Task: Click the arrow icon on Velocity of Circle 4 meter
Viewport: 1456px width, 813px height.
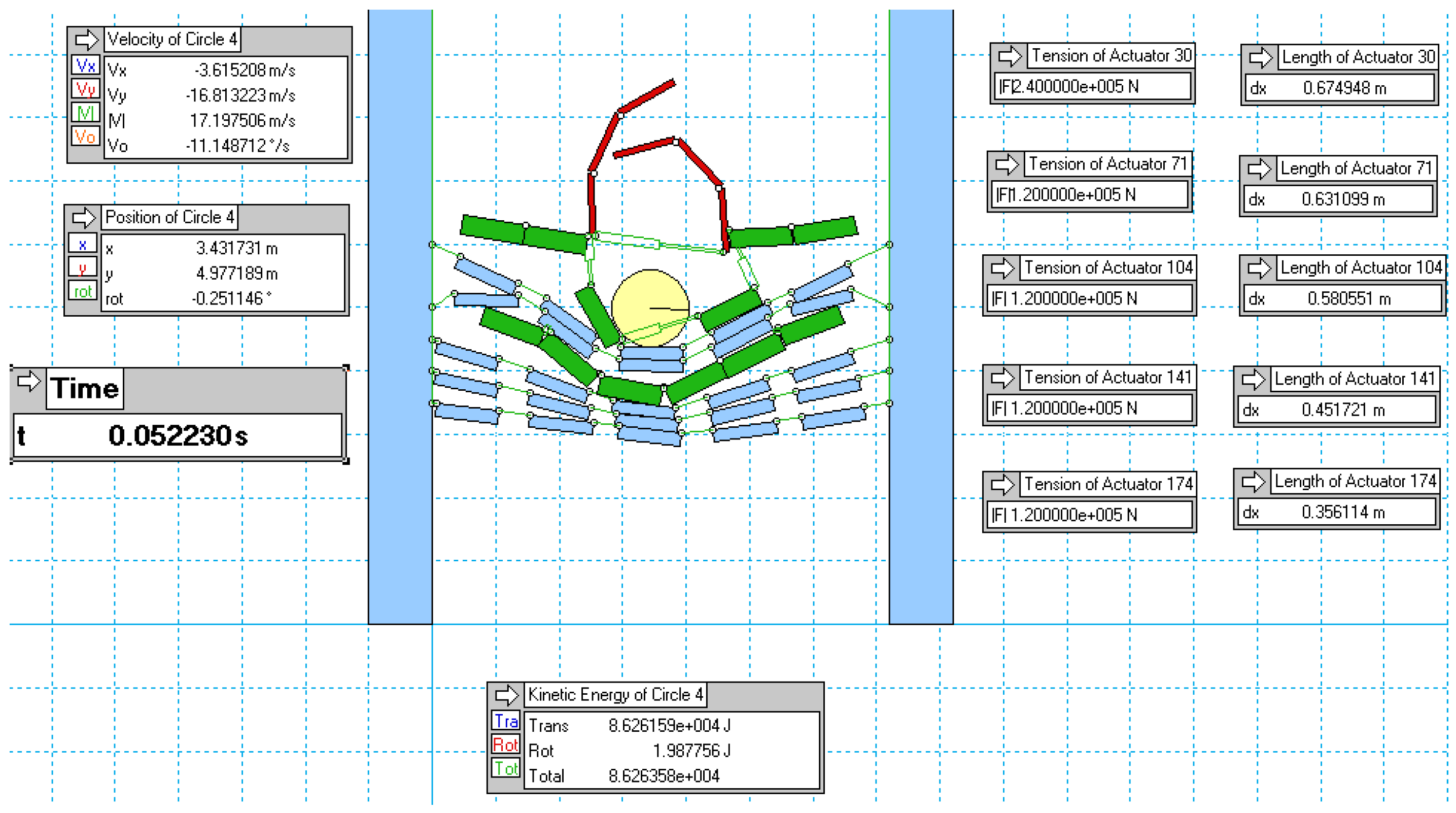Action: (86, 40)
